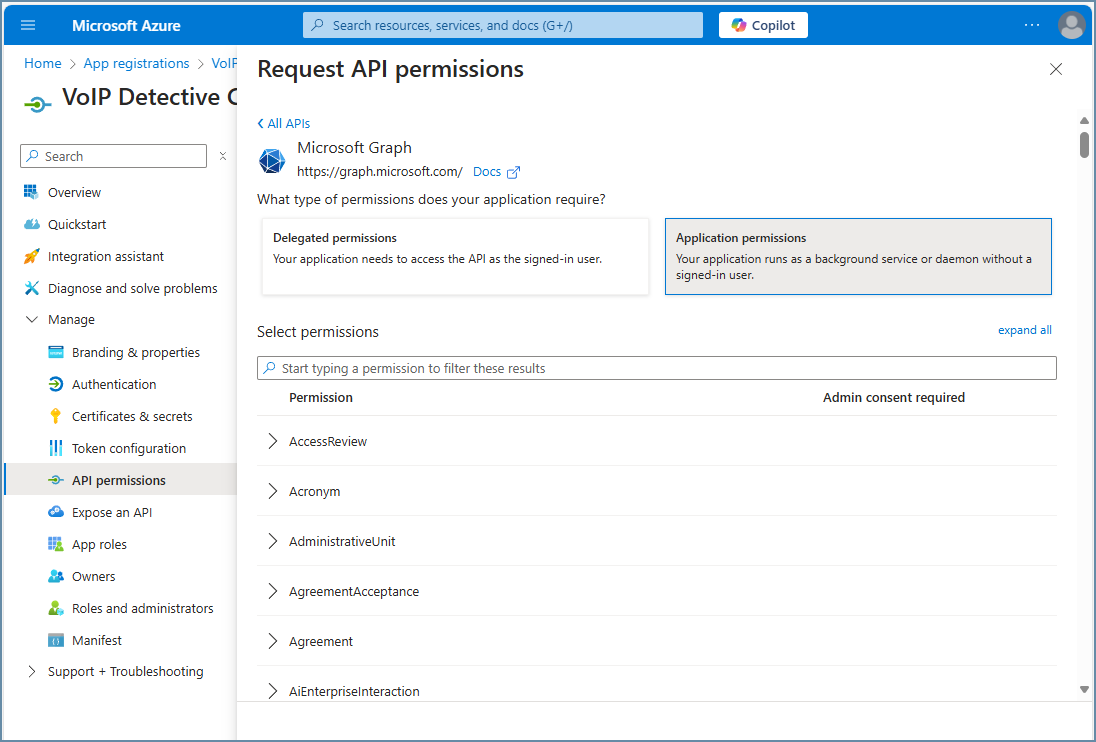Screen dimensions: 1096x742
Task: Expand the Support + Troubleshooting section
Action: (31, 671)
